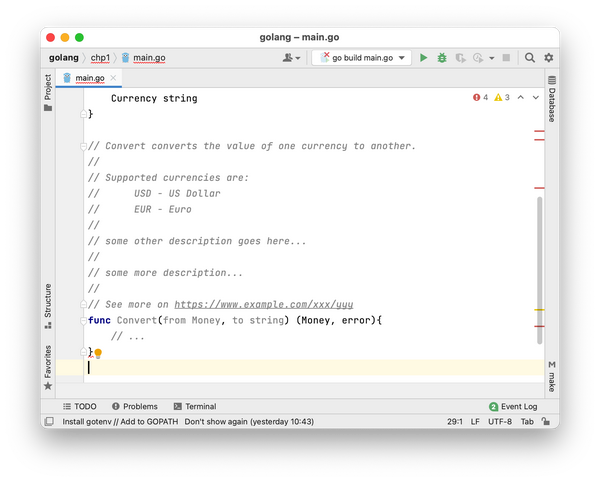The image size is (600, 482).
Task: Select the main.go editor tab
Action: click(x=90, y=78)
